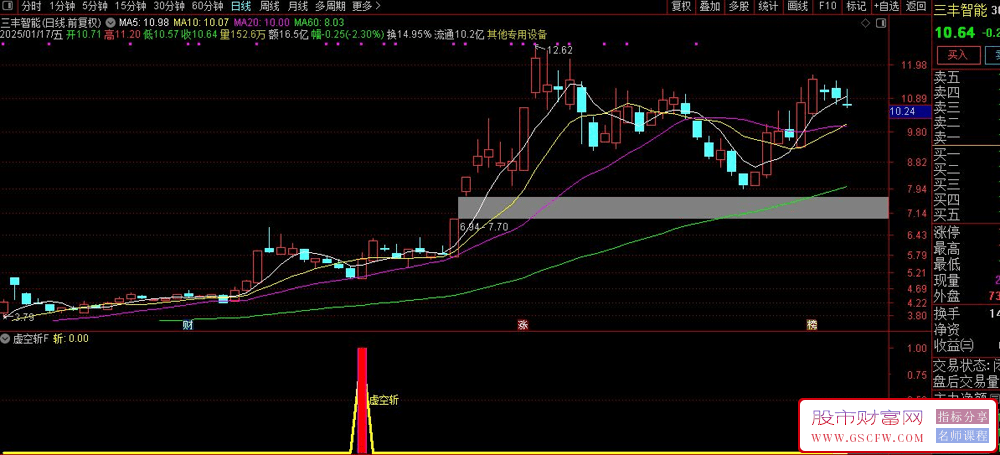Click the 卖一 row label
This screenshot has height=455, width=1000.
(x=947, y=138)
